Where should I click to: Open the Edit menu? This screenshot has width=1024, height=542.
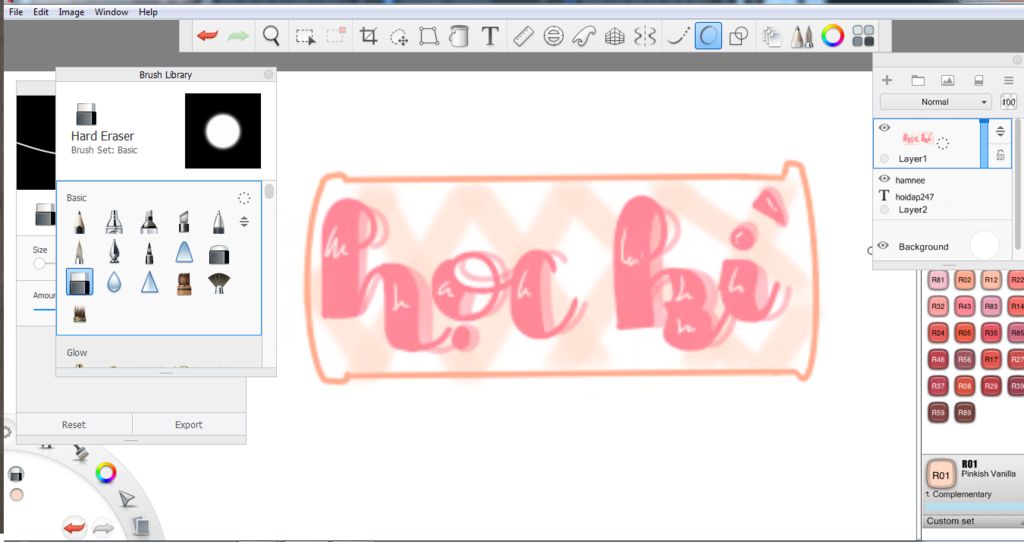tap(40, 12)
